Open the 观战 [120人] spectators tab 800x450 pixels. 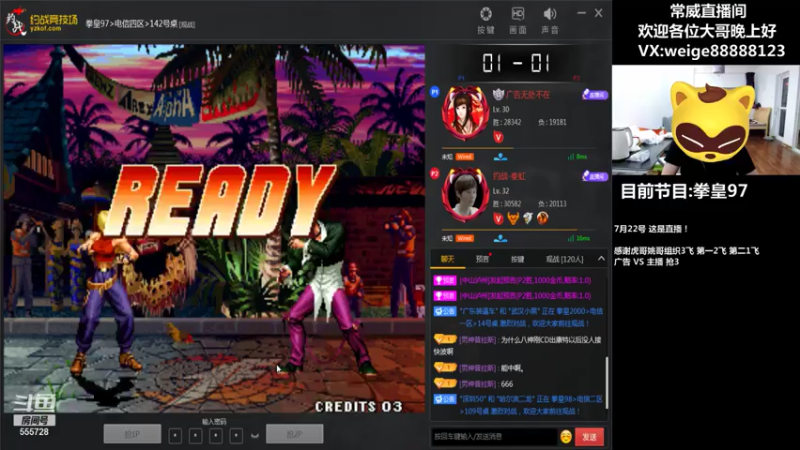(x=564, y=259)
